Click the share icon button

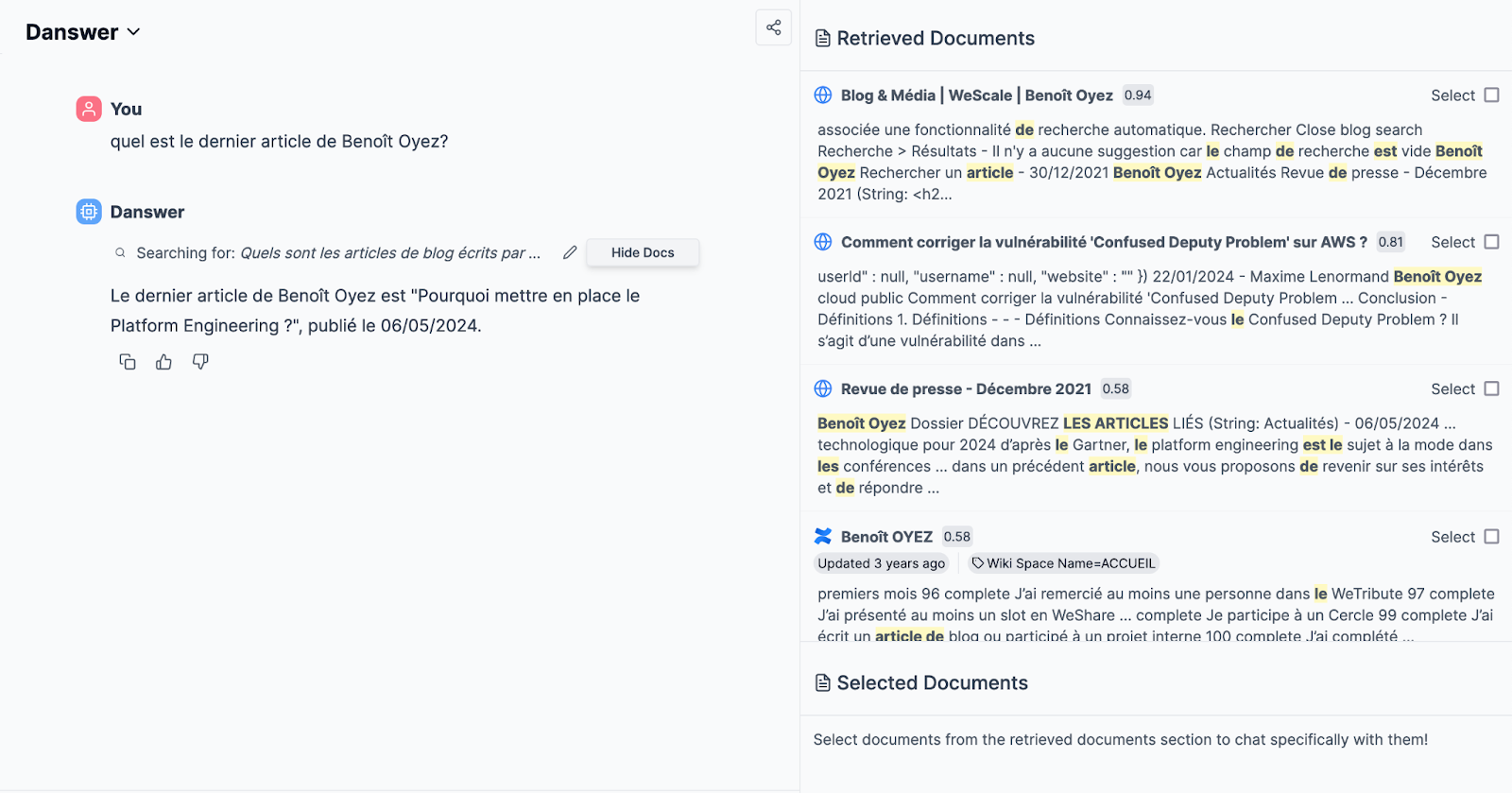(773, 27)
